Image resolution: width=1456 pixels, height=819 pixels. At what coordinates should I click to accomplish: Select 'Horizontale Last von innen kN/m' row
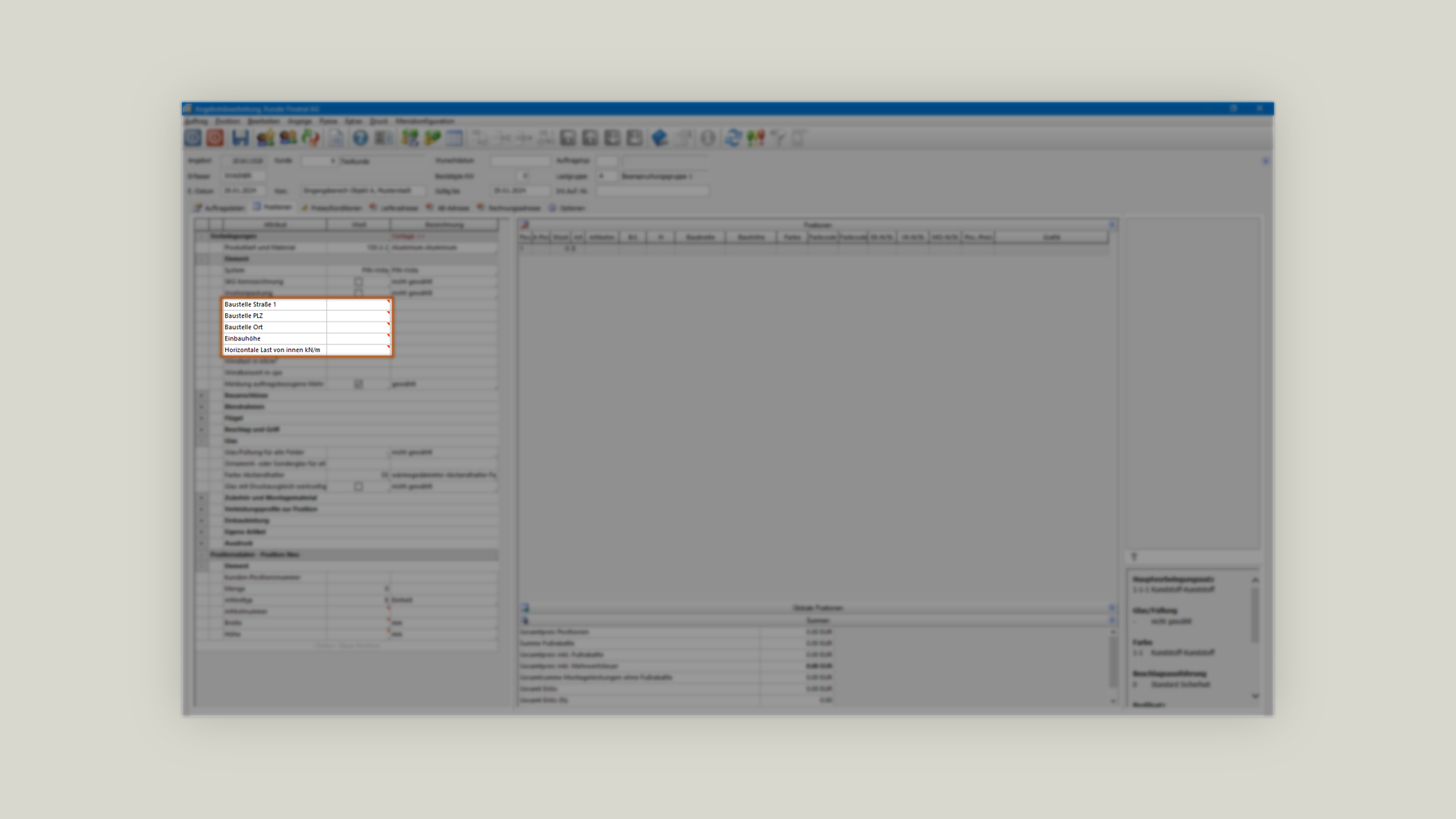coord(306,350)
